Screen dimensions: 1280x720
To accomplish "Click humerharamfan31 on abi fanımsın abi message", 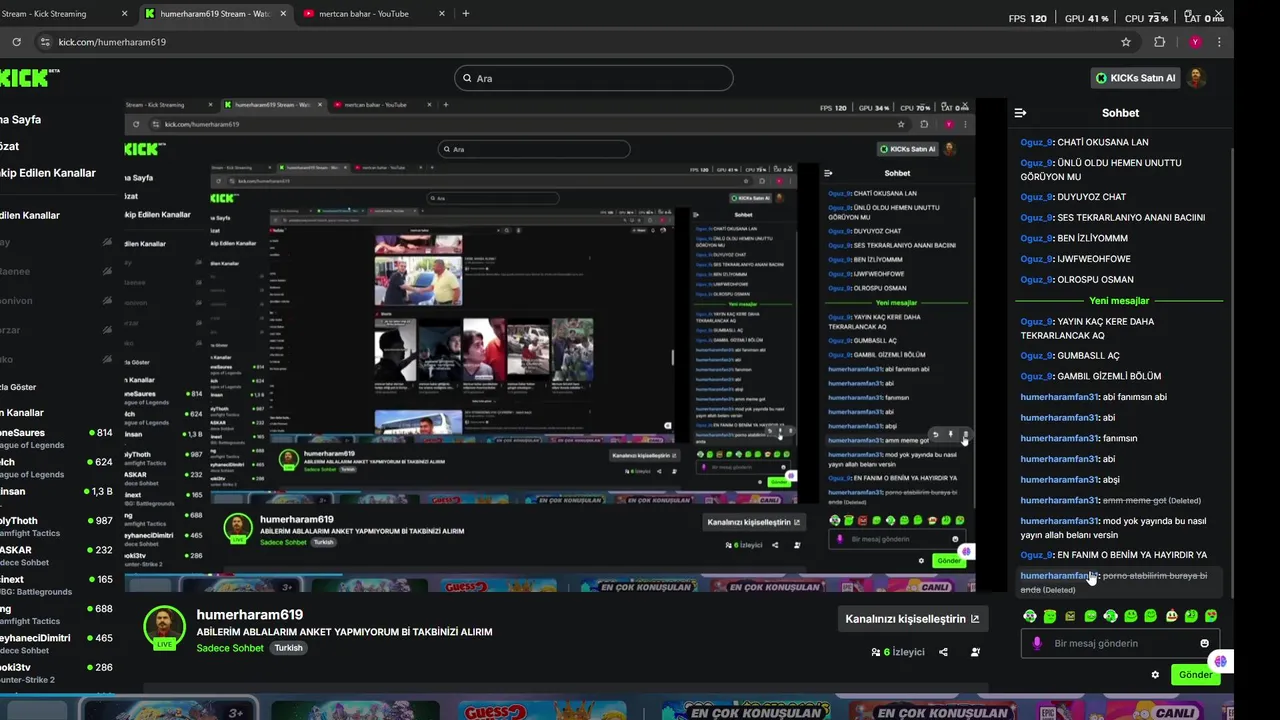I will pyautogui.click(x=1059, y=397).
